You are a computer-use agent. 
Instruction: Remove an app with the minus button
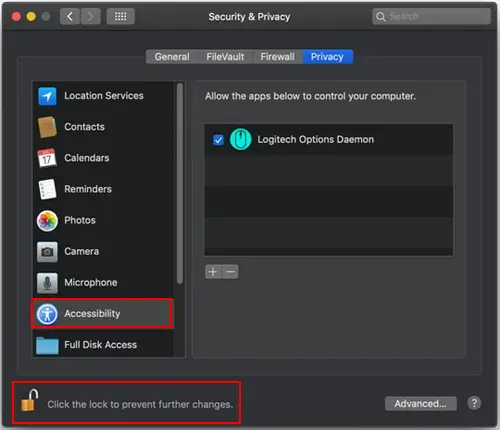point(230,272)
